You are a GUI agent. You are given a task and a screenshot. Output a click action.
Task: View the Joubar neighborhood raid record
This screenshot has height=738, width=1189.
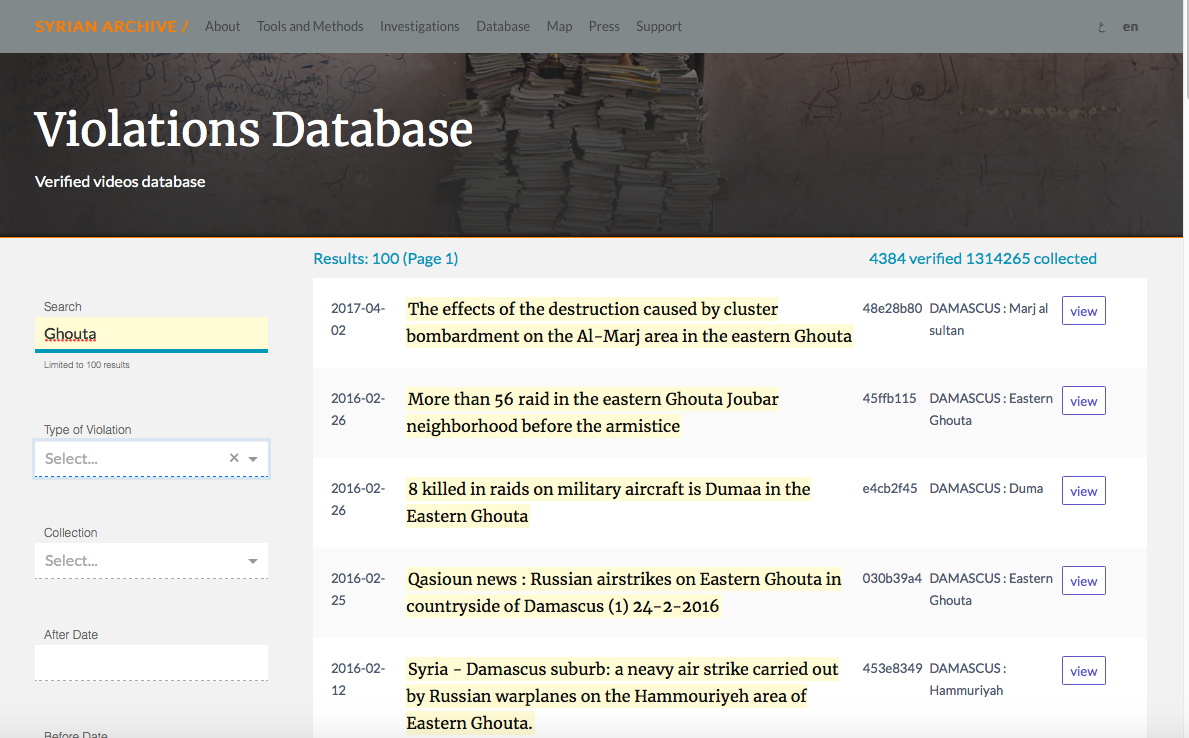coord(1083,401)
